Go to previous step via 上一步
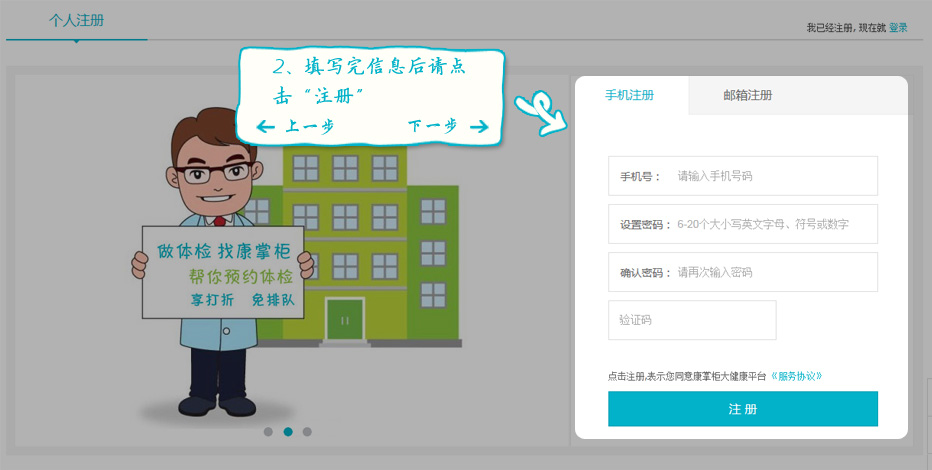Image resolution: width=932 pixels, height=470 pixels. point(309,127)
